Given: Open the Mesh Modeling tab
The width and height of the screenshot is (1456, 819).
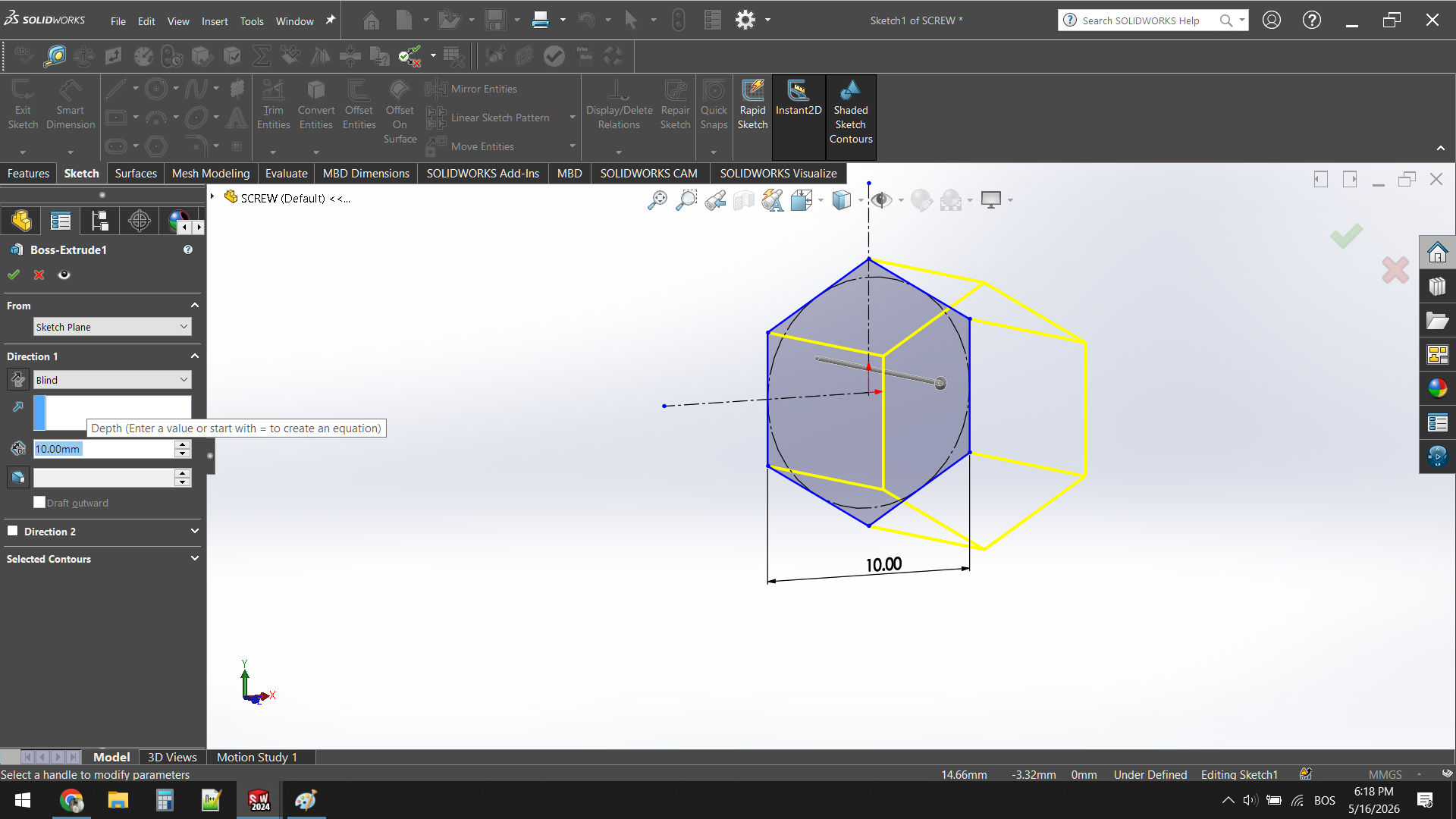Looking at the screenshot, I should tap(211, 173).
